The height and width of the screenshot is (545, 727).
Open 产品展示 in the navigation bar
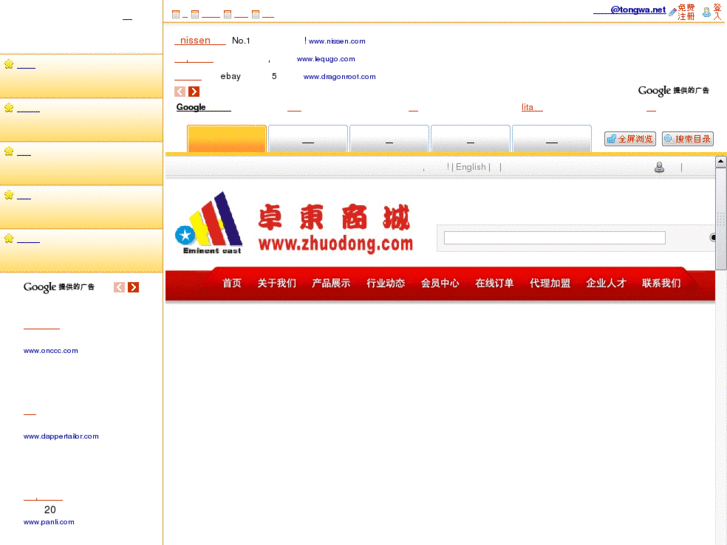(x=331, y=283)
